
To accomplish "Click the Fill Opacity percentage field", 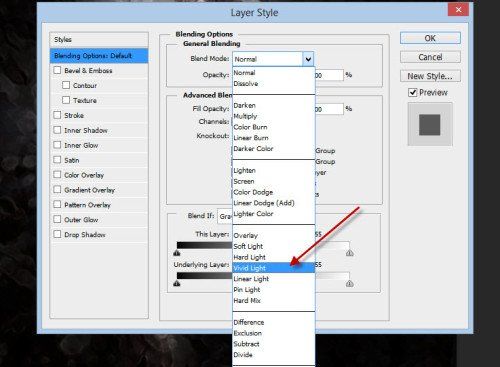I will point(329,109).
